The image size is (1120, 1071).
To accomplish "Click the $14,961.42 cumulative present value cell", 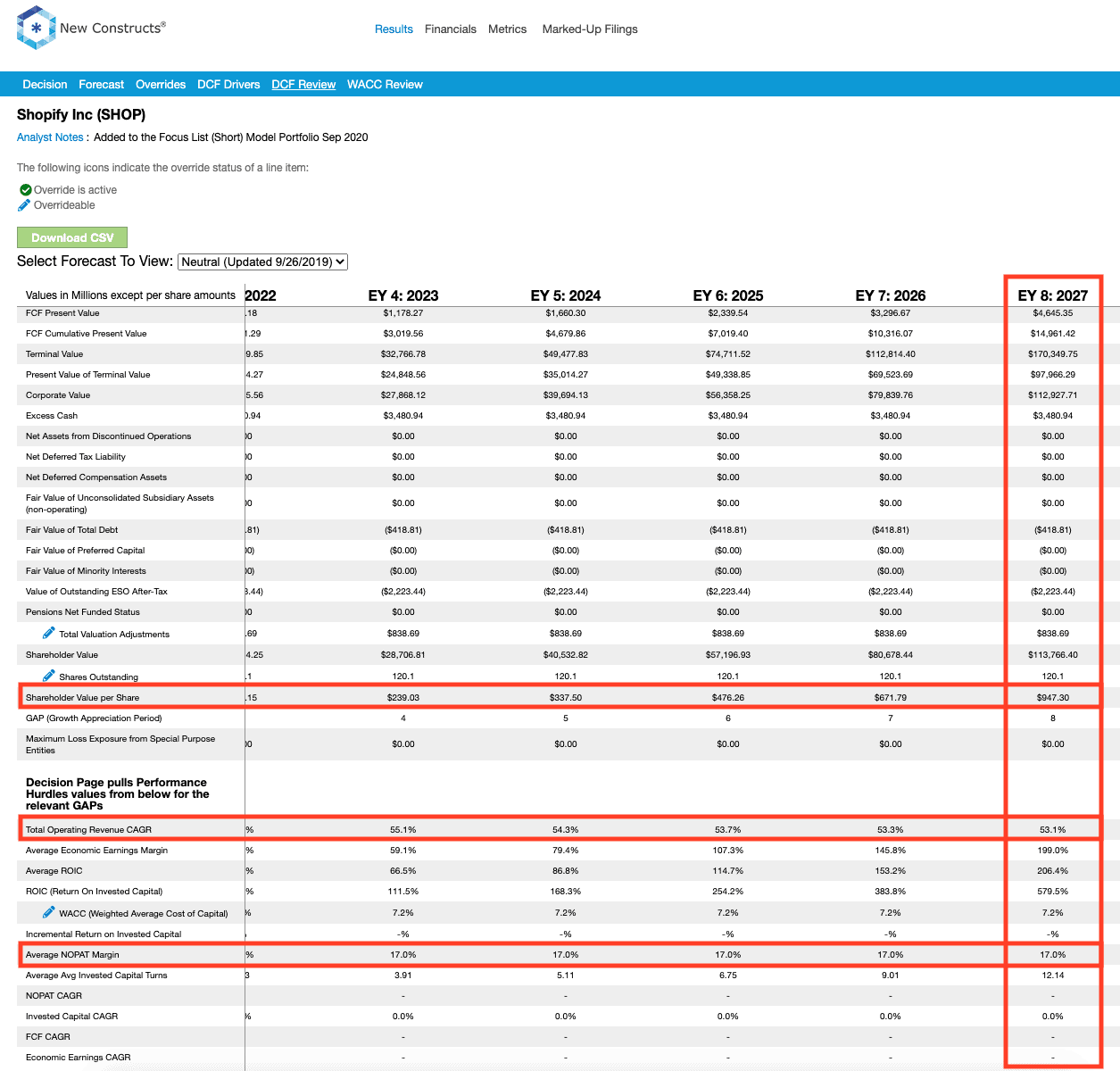I will click(1053, 334).
